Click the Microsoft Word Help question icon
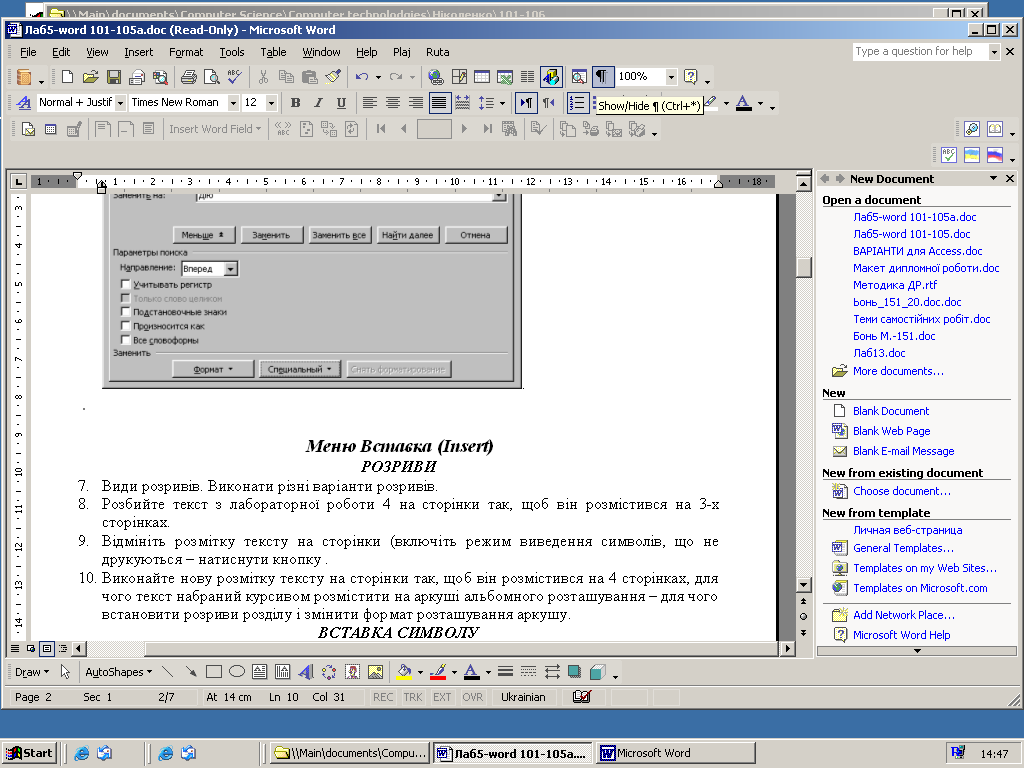Viewport: 1024px width, 768px height. tap(690, 77)
